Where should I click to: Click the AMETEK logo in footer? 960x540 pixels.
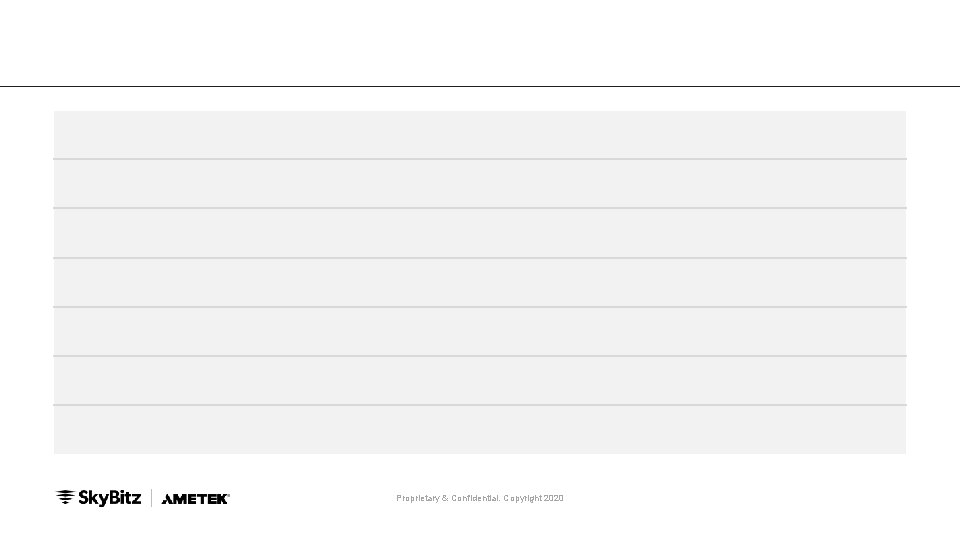[195, 499]
